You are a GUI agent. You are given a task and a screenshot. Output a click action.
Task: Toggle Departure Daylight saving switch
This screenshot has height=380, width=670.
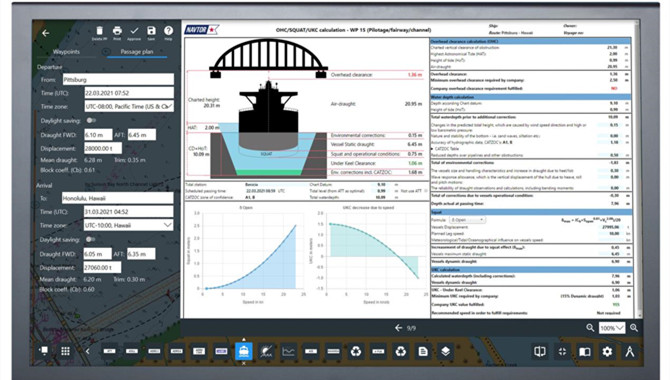[91, 121]
